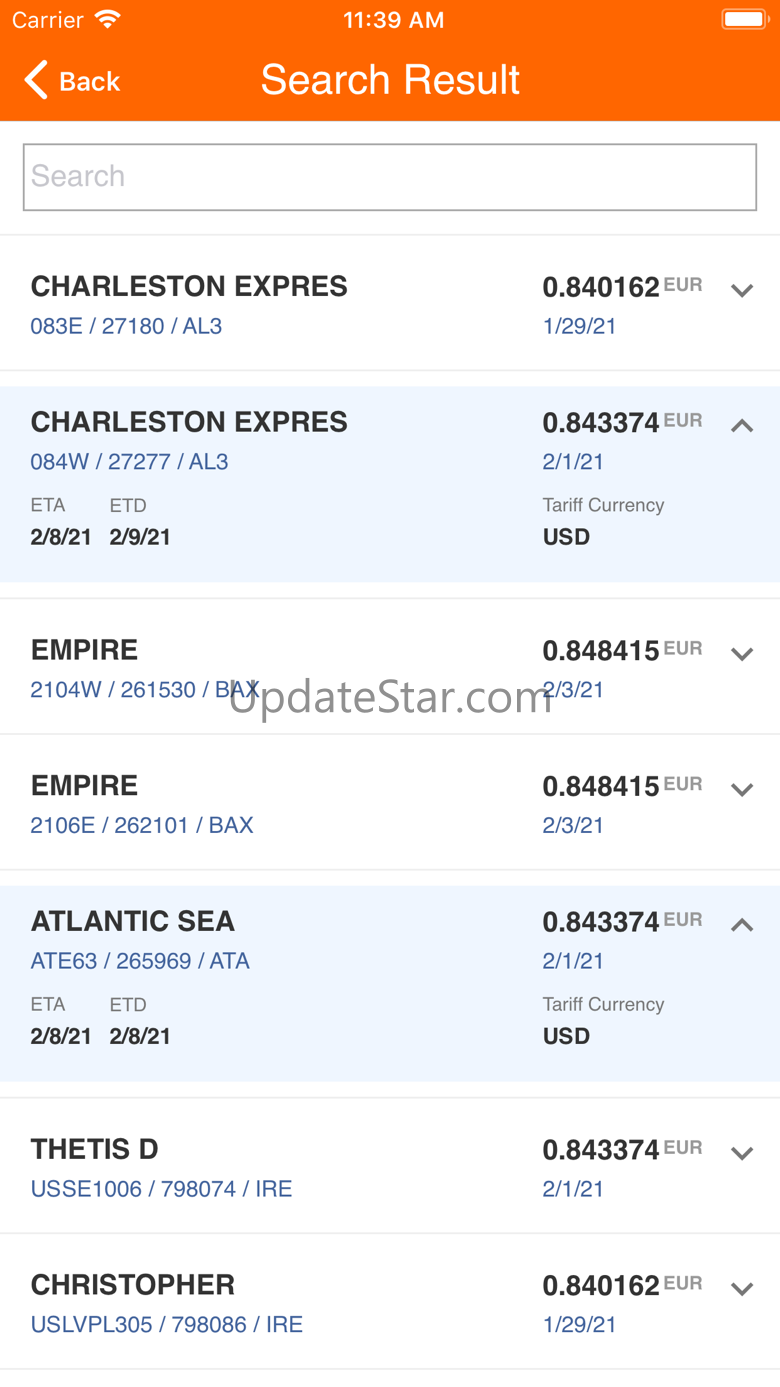The image size is (780, 1387).
Task: Select the USSE1006 / 798074 / IRE voyage
Action: [x=161, y=1189]
